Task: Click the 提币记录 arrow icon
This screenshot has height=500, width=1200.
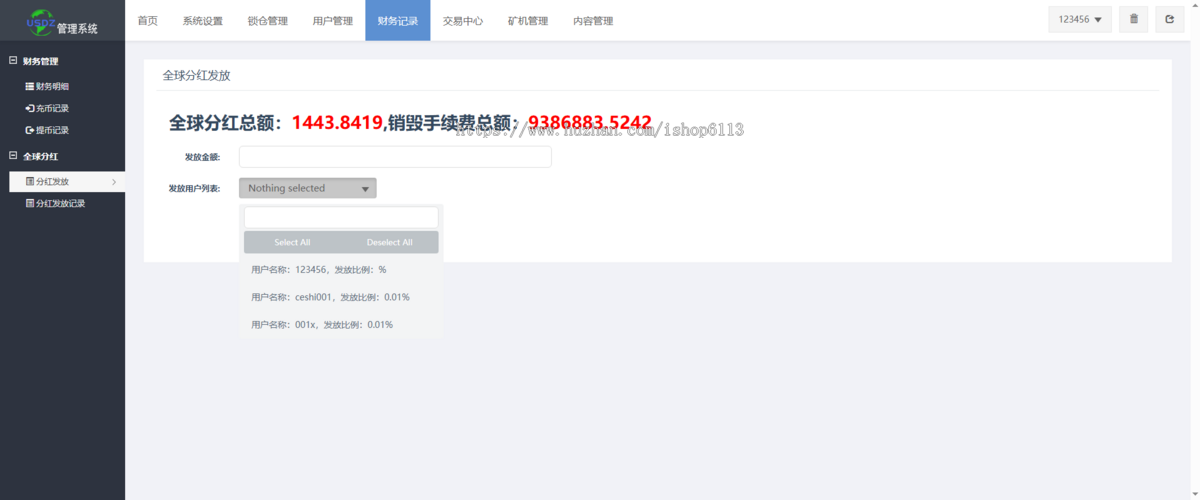Action: [x=30, y=130]
